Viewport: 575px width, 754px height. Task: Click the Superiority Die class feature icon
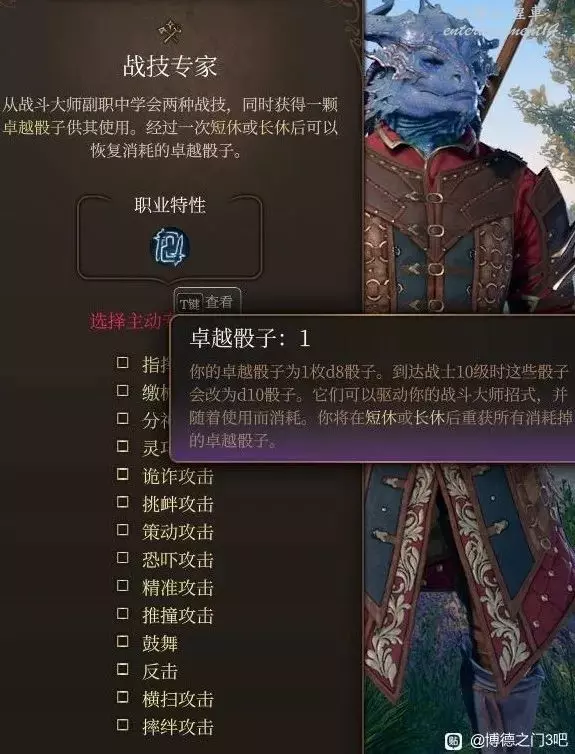[170, 247]
